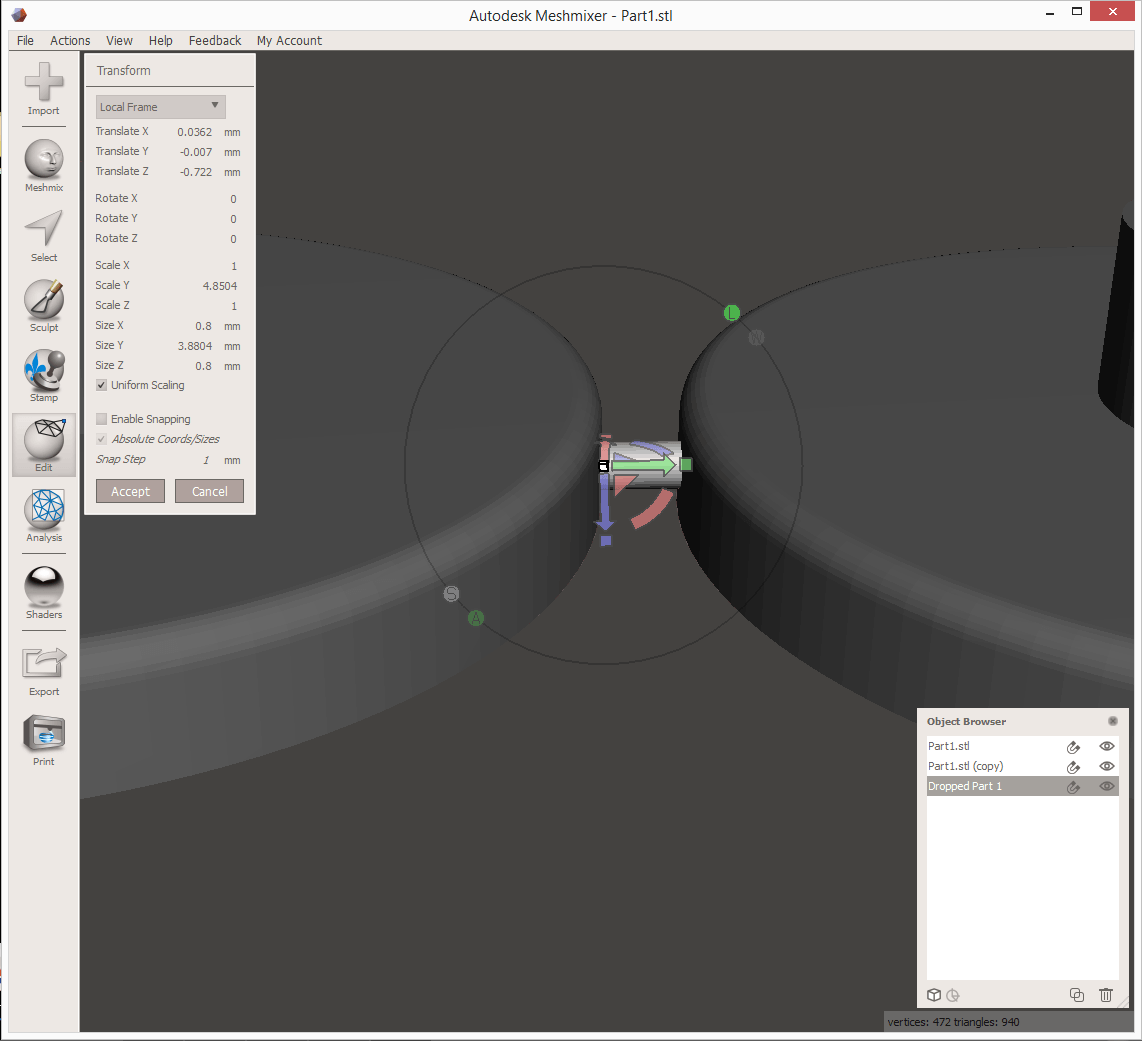This screenshot has width=1142, height=1041.
Task: Toggle the Absolute Coords/Sizes checkbox
Action: [x=102, y=439]
